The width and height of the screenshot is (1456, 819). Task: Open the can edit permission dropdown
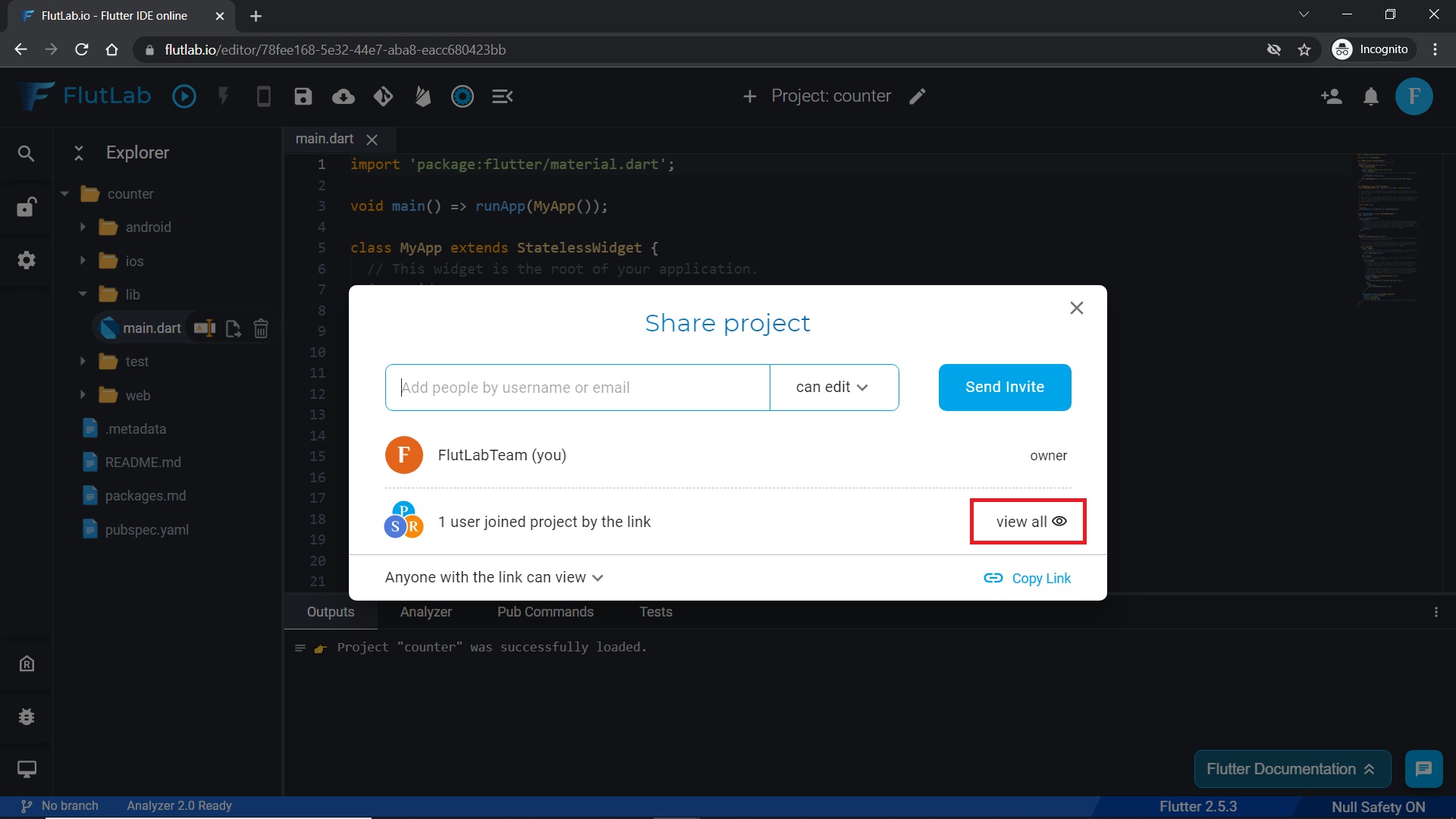point(834,388)
